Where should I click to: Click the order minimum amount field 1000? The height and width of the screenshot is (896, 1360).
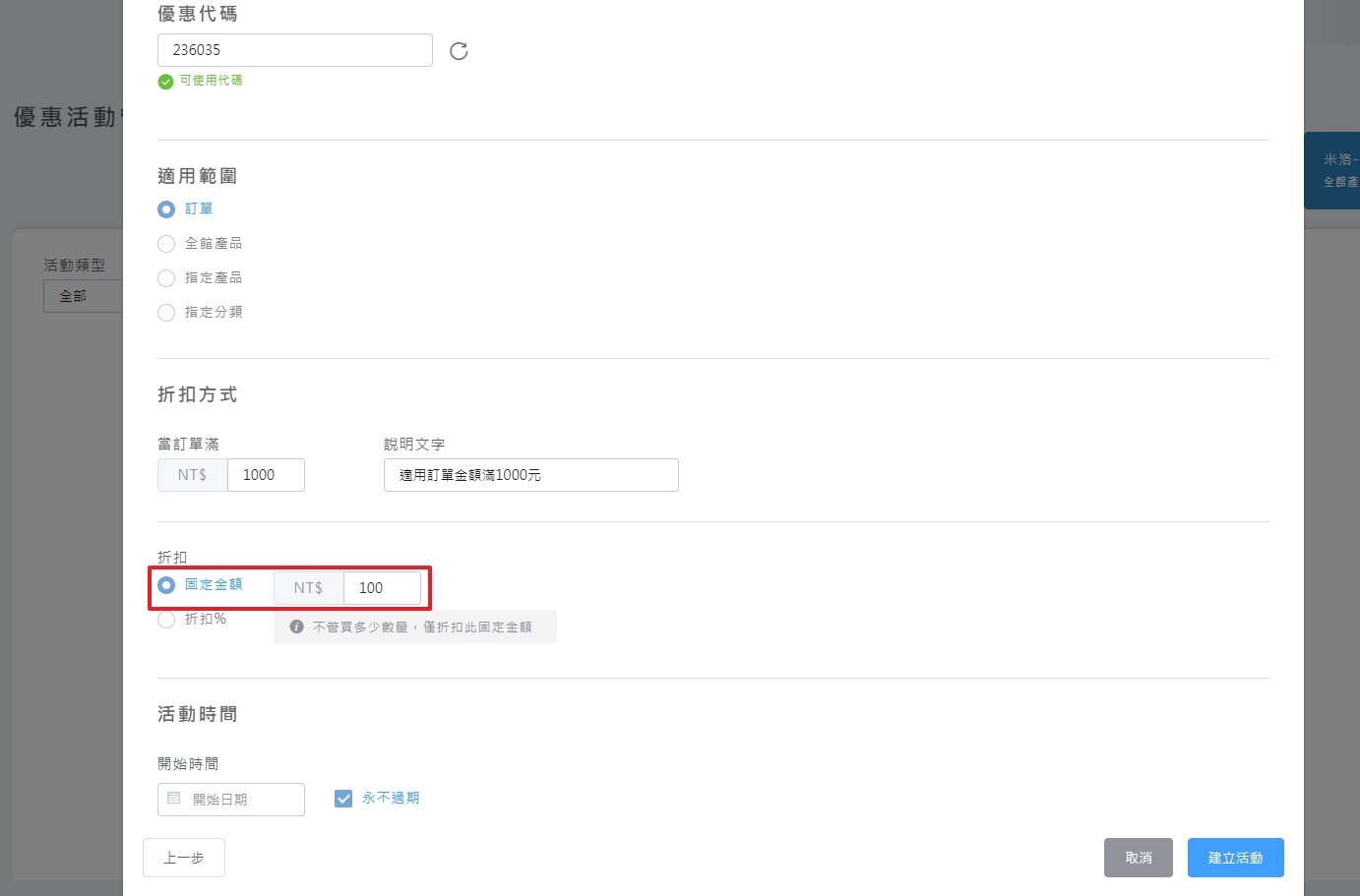[x=266, y=475]
